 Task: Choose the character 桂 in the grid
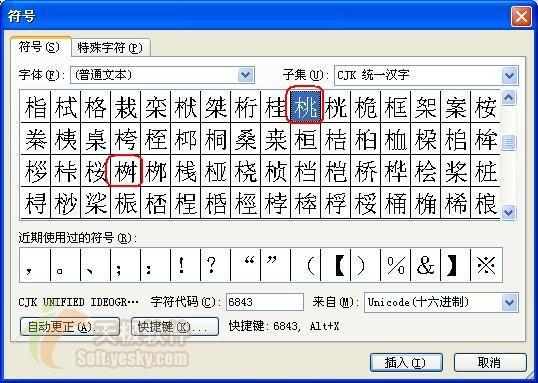click(x=276, y=106)
